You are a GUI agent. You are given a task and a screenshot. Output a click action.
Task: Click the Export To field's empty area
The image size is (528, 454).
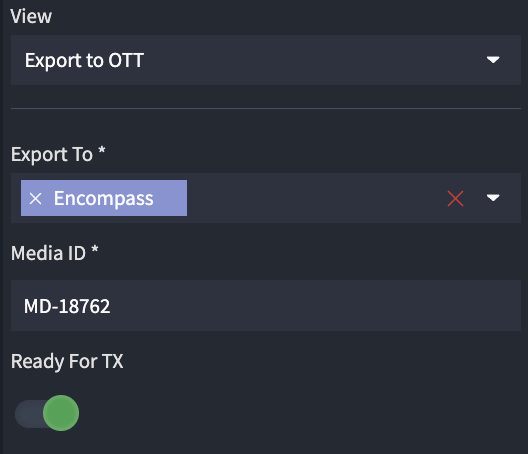point(313,198)
